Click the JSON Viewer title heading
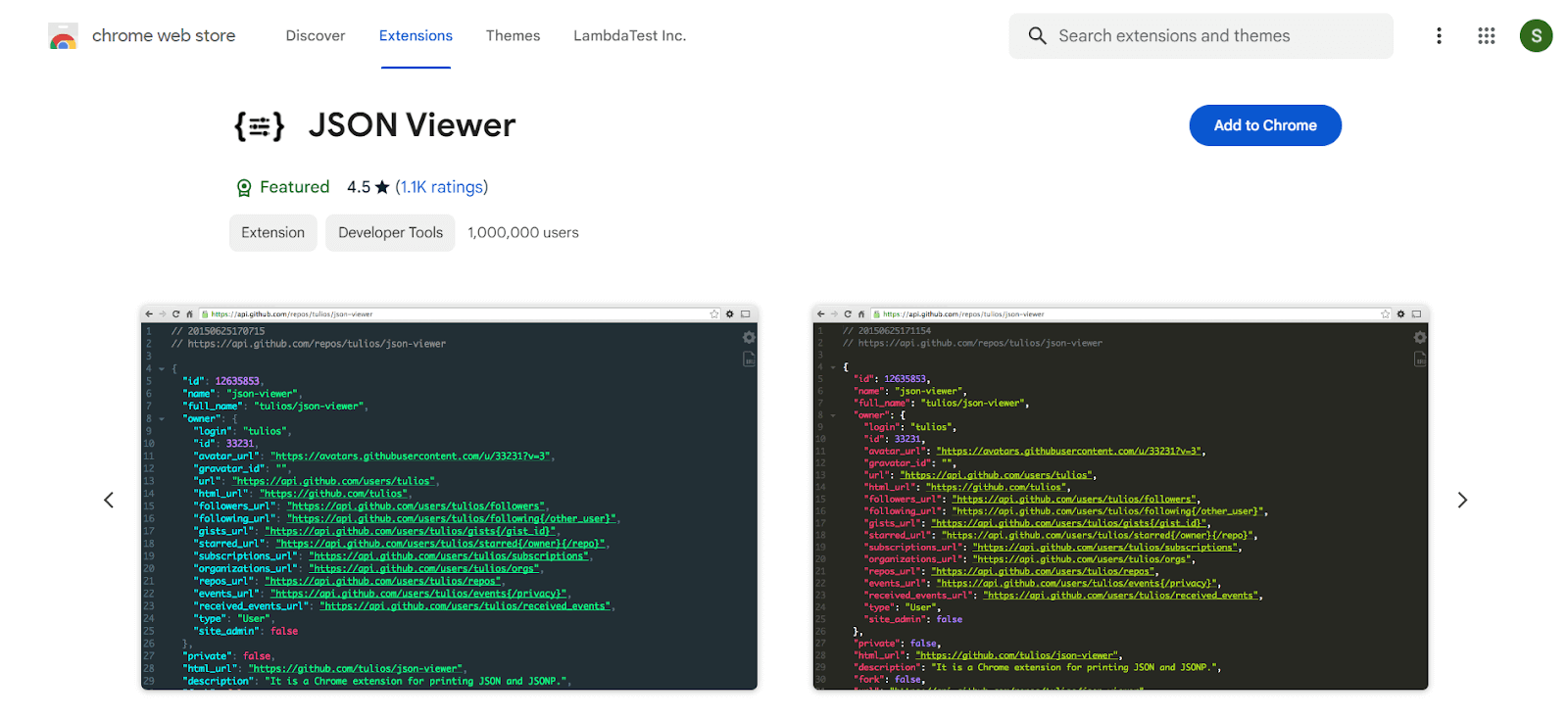Viewport: 1568px width, 720px height. pos(412,125)
